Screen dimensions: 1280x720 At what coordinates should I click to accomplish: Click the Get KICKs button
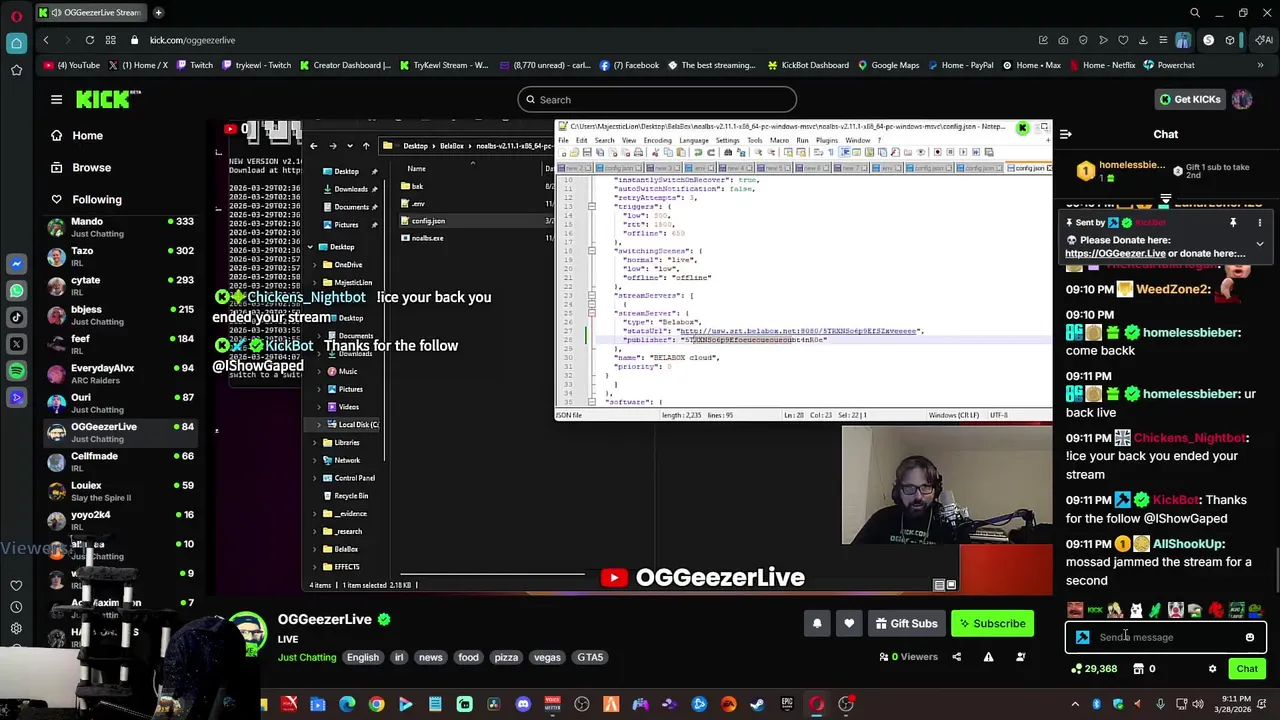click(1189, 99)
